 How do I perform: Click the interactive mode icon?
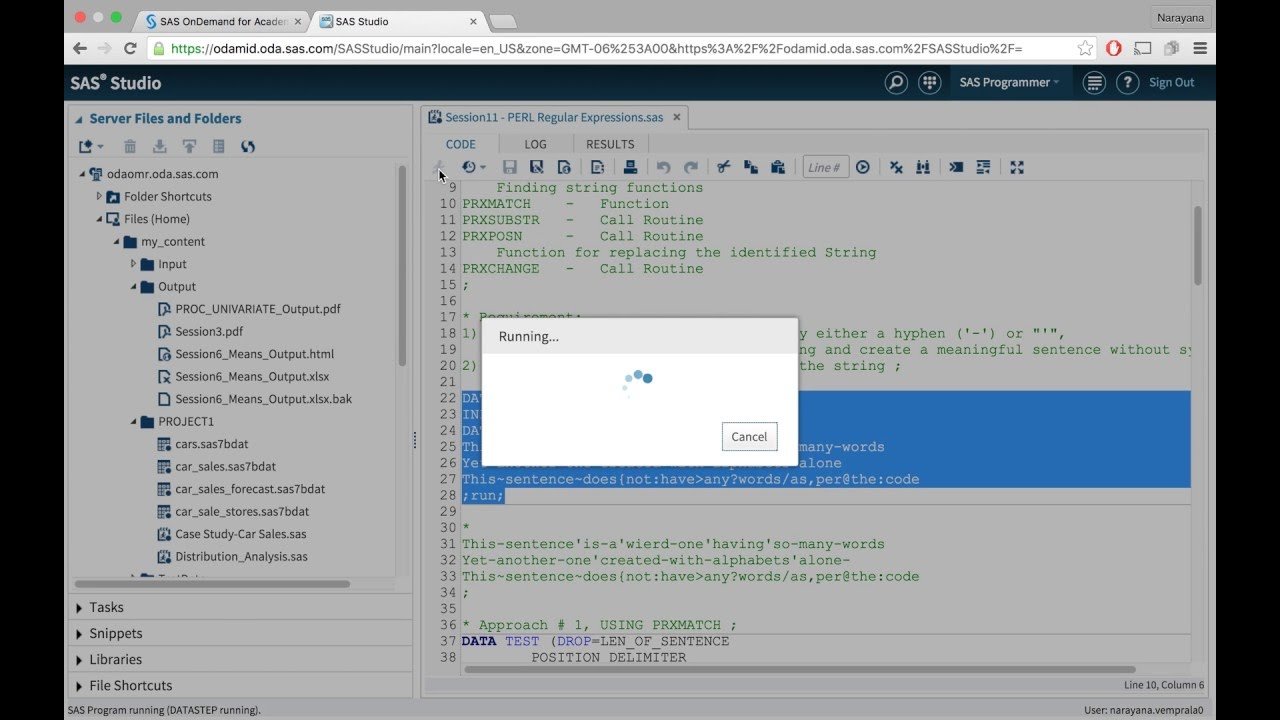click(956, 167)
